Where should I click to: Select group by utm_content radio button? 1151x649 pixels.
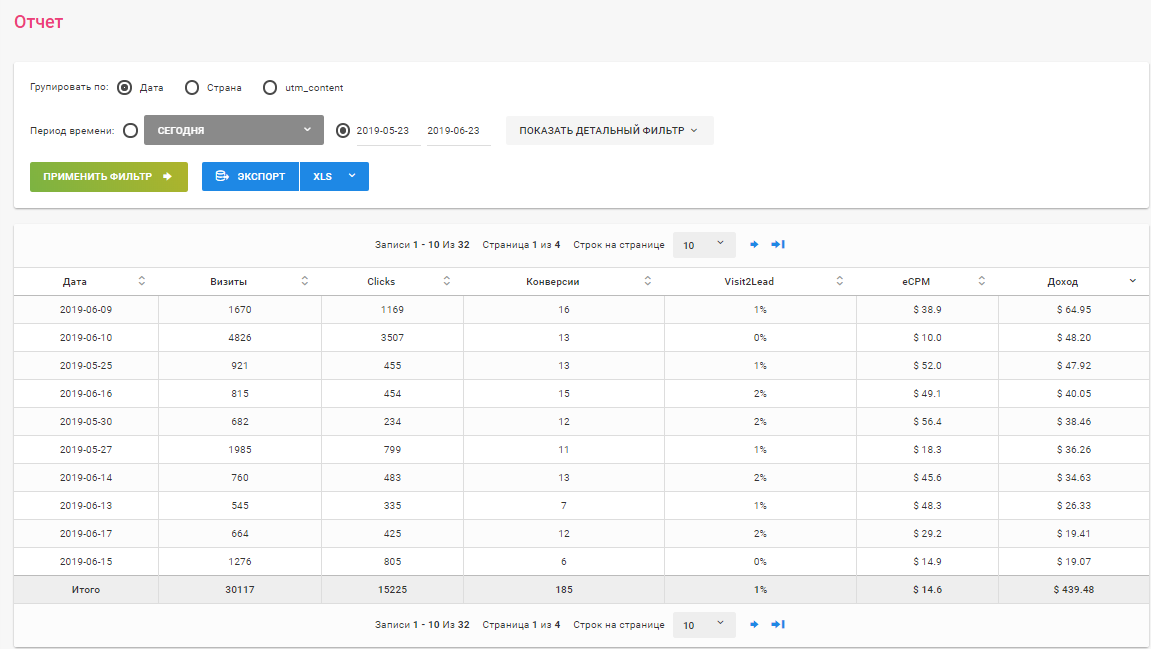[x=270, y=87]
